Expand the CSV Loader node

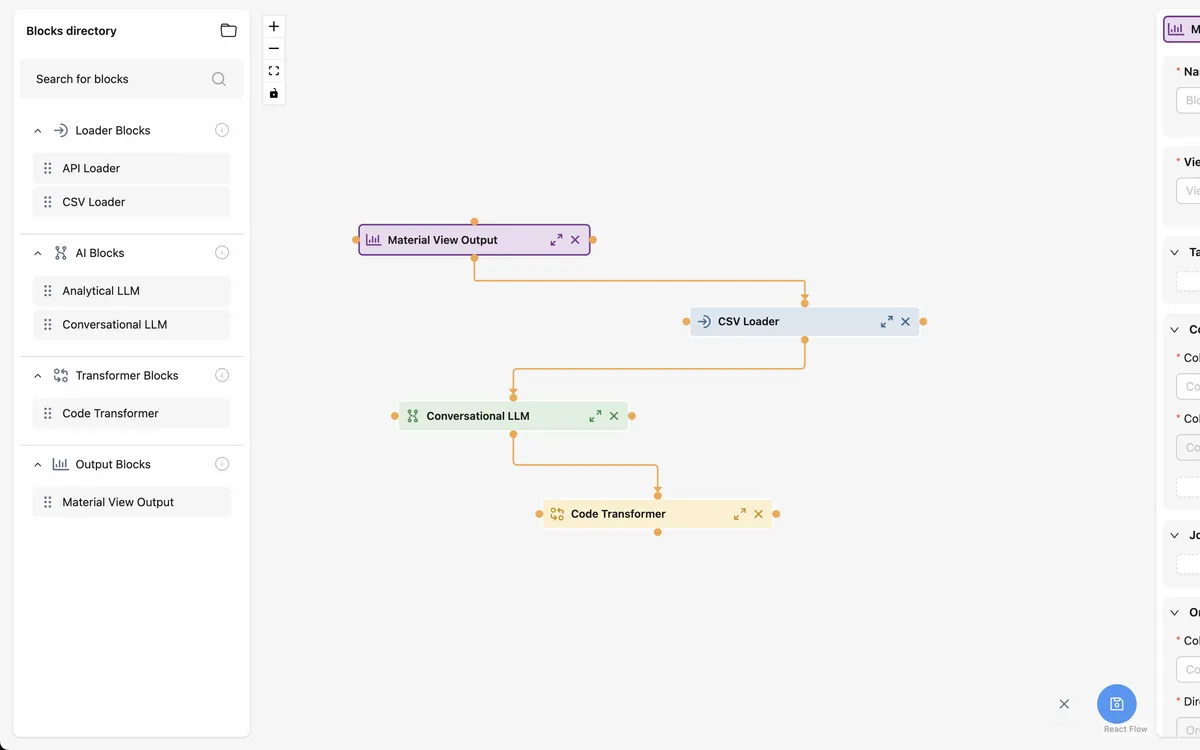pos(886,322)
